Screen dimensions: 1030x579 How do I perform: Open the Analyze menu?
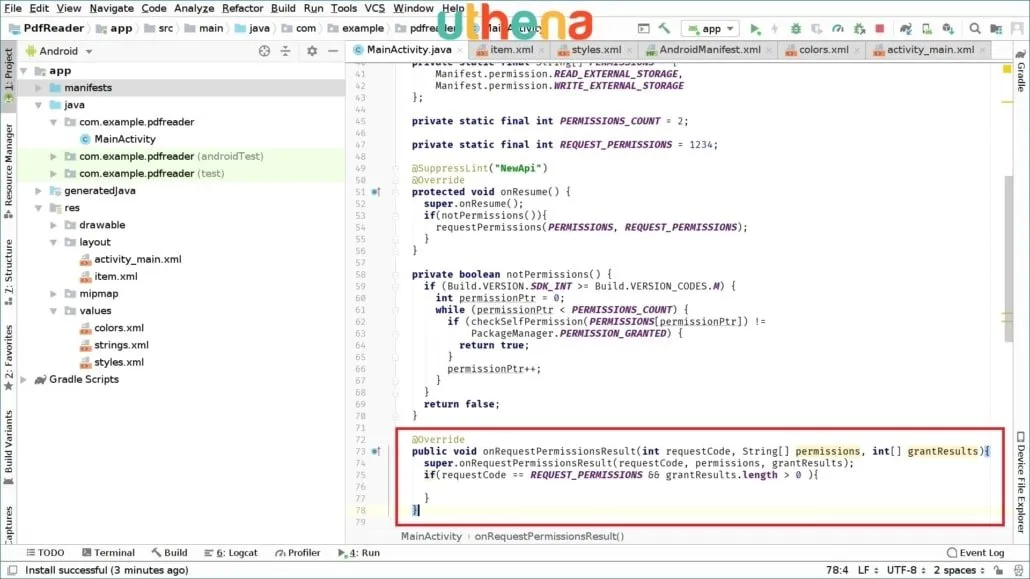pyautogui.click(x=194, y=8)
